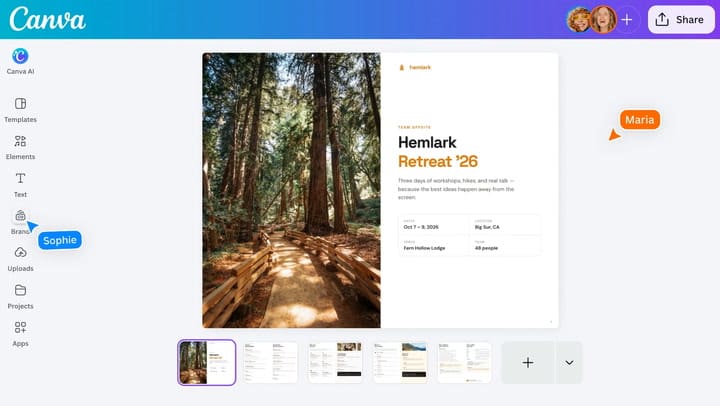720x406 pixels.
Task: Select the fifth page thumbnail
Action: click(464, 362)
